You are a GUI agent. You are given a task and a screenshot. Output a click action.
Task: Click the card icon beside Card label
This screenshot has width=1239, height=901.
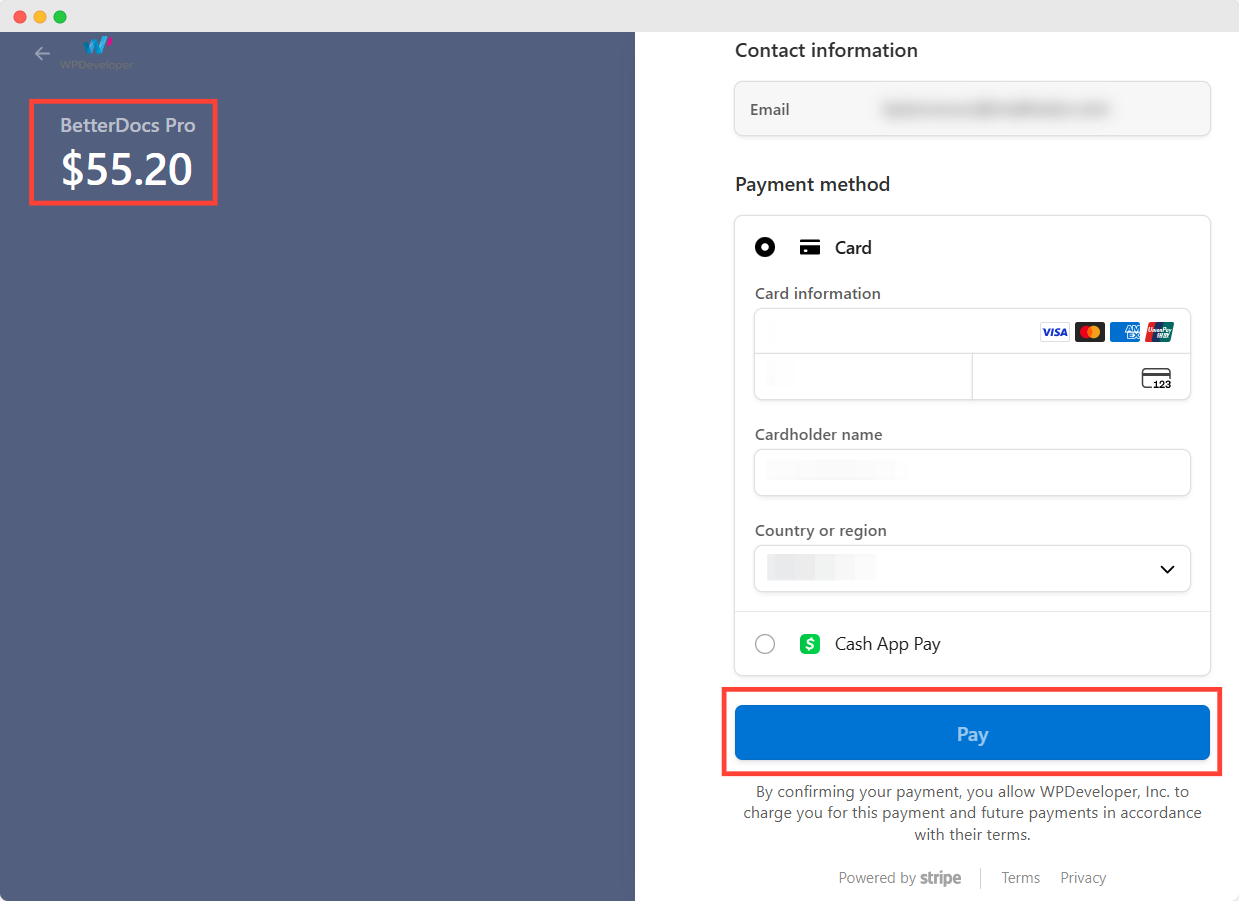(x=809, y=247)
